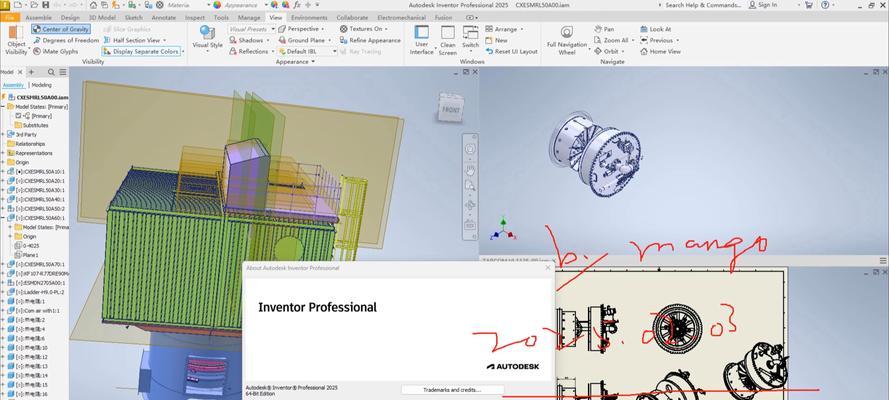Click the Open file icon in quick access toolbar

pos(34,5)
